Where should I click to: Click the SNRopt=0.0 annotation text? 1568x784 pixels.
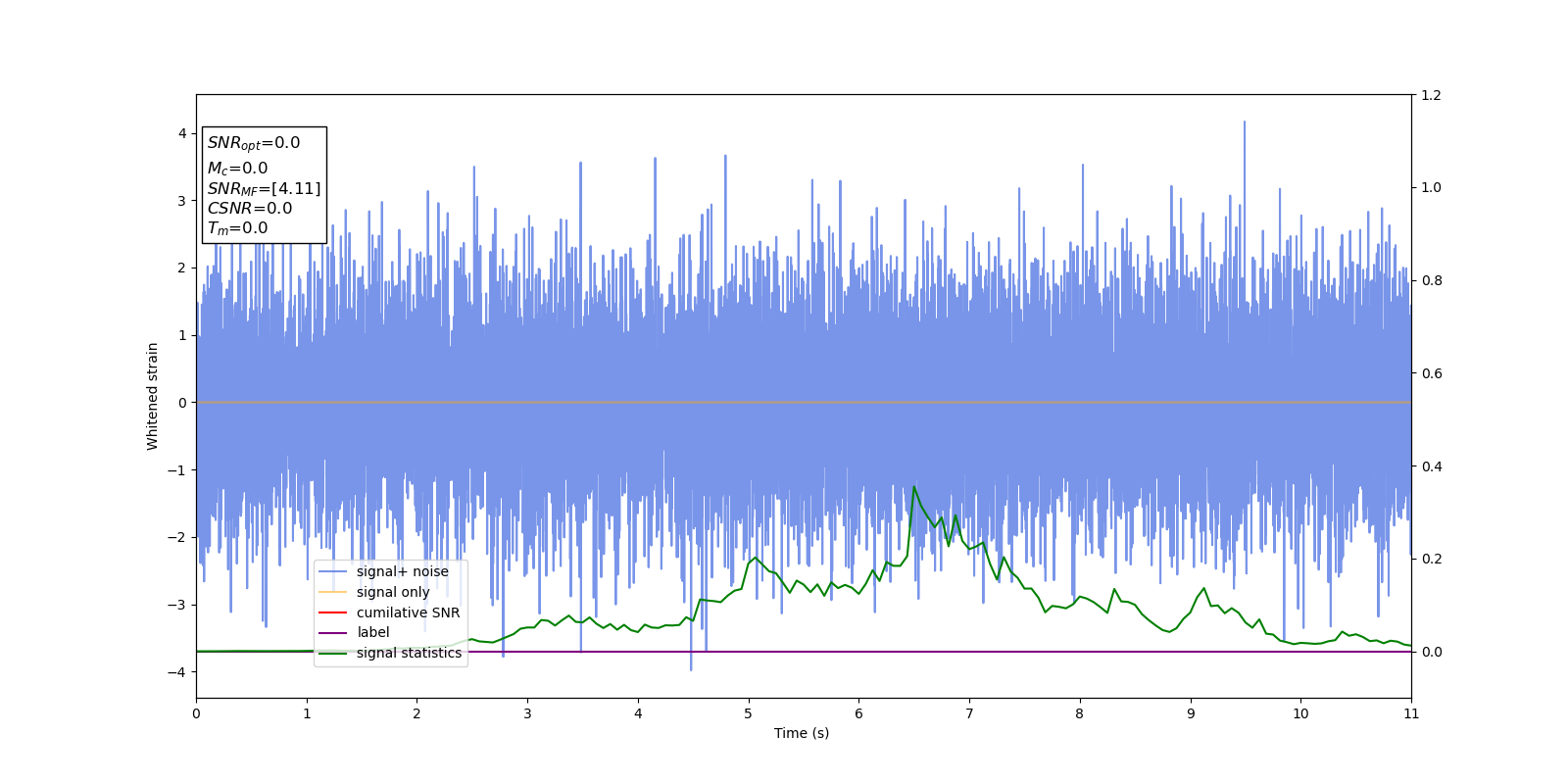[x=254, y=143]
